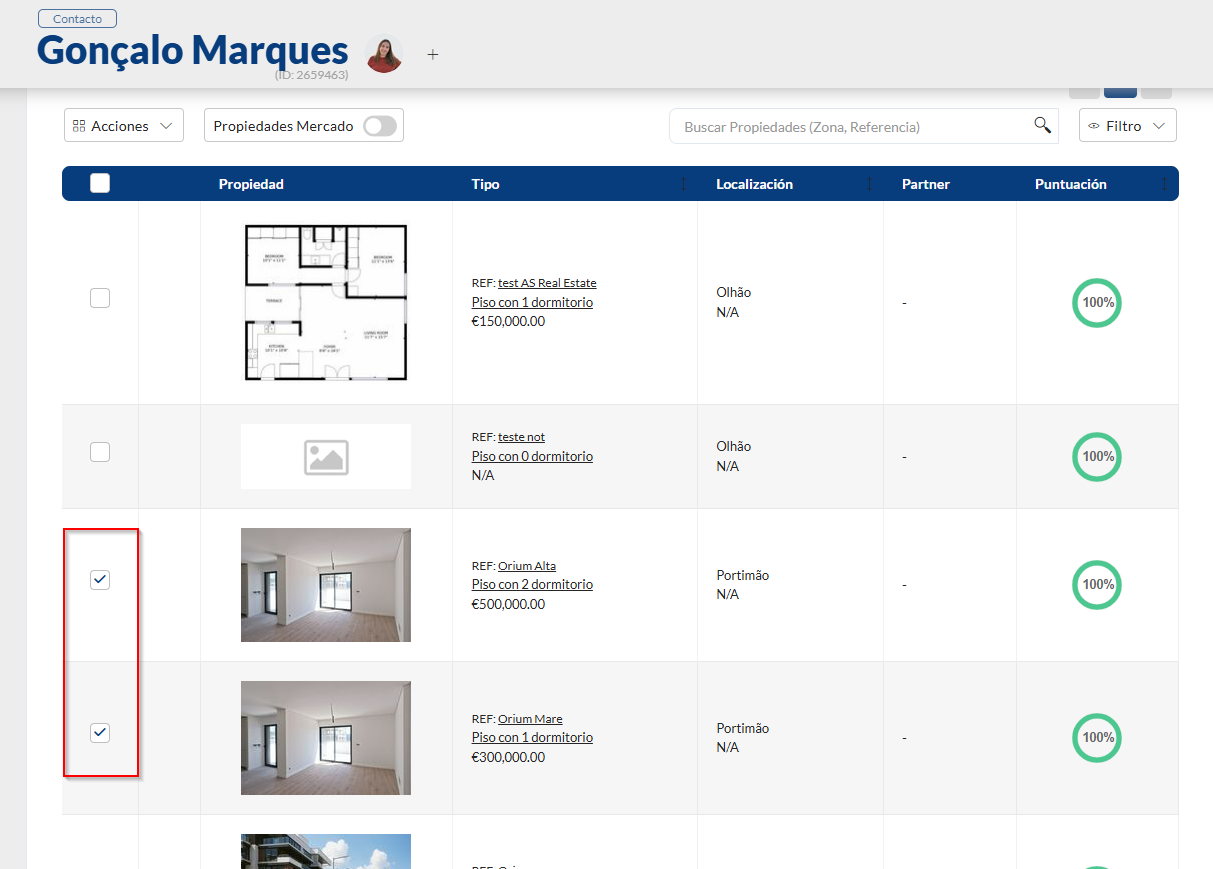
Task: Open the floor plan thumbnail
Action: (x=326, y=302)
